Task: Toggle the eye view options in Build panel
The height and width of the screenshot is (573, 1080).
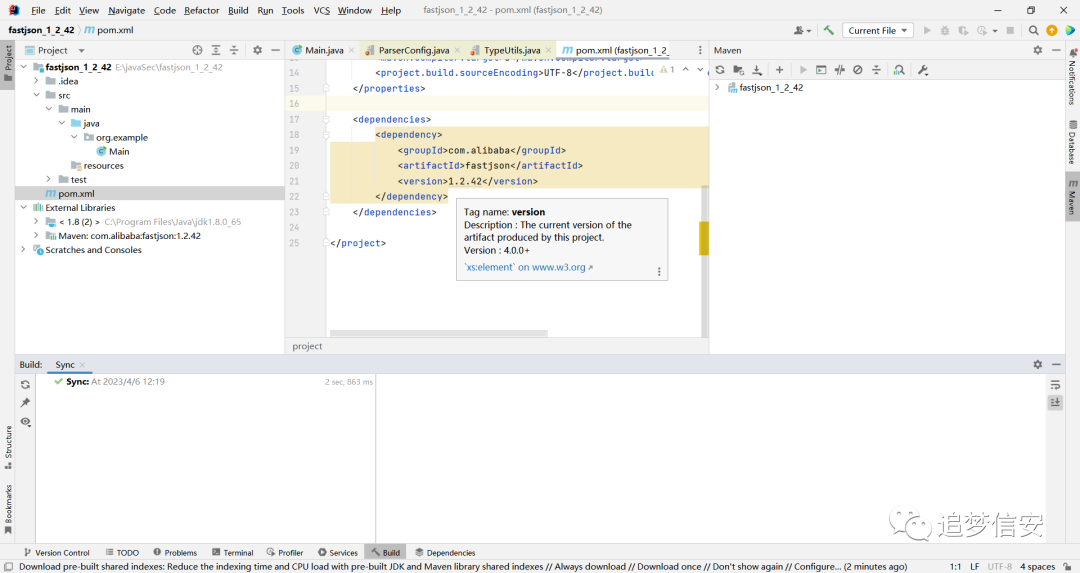Action: 25,421
